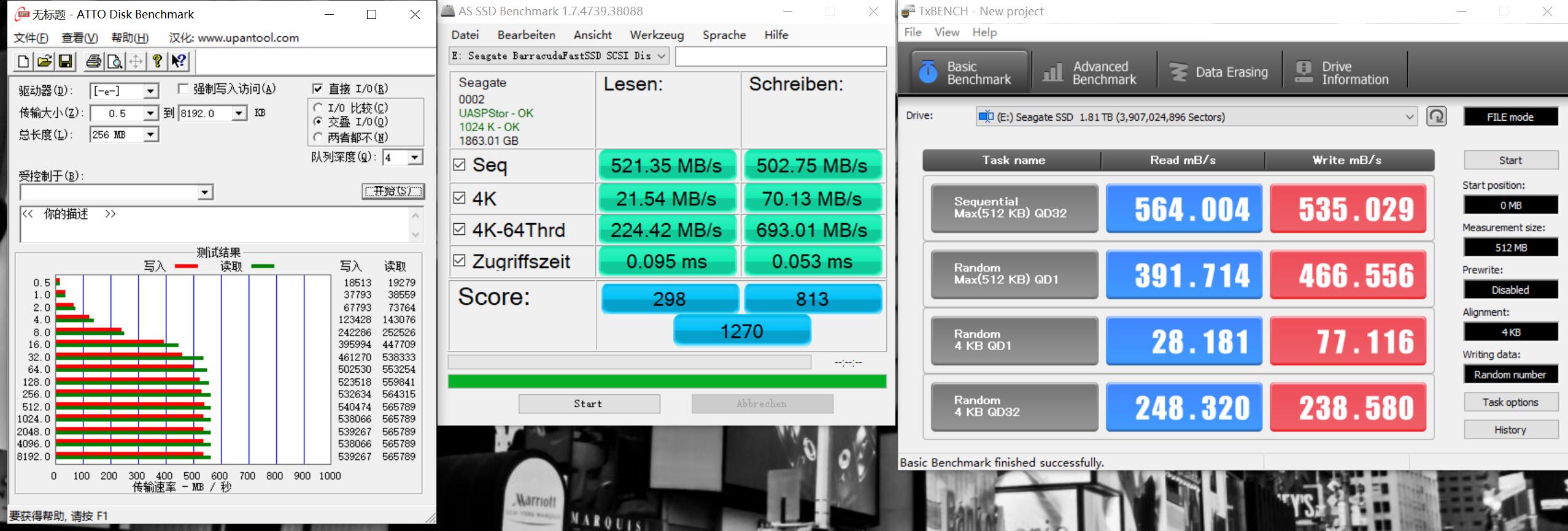Open Print Preview in ATTO toolbar
The image size is (1568, 531).
(x=115, y=61)
